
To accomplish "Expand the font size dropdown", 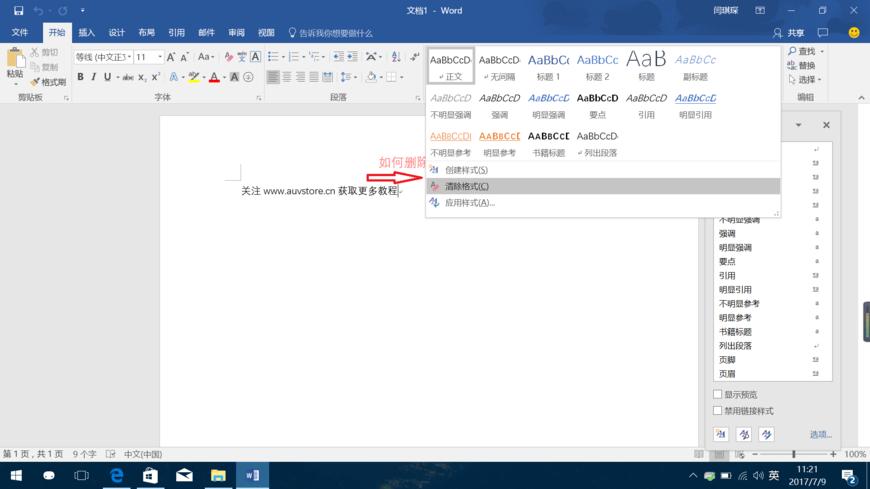I will 159,57.
